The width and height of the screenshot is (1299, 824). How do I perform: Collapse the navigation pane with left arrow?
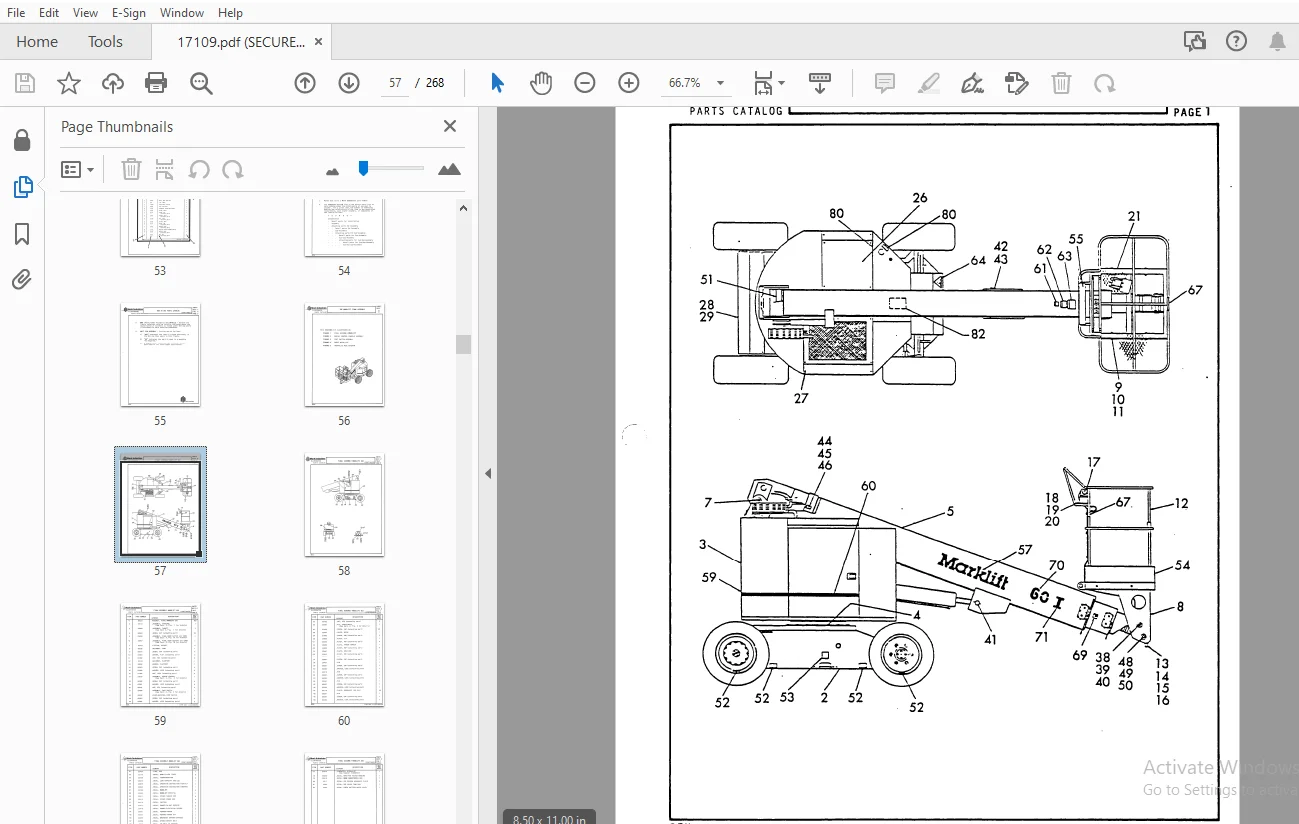coord(488,473)
